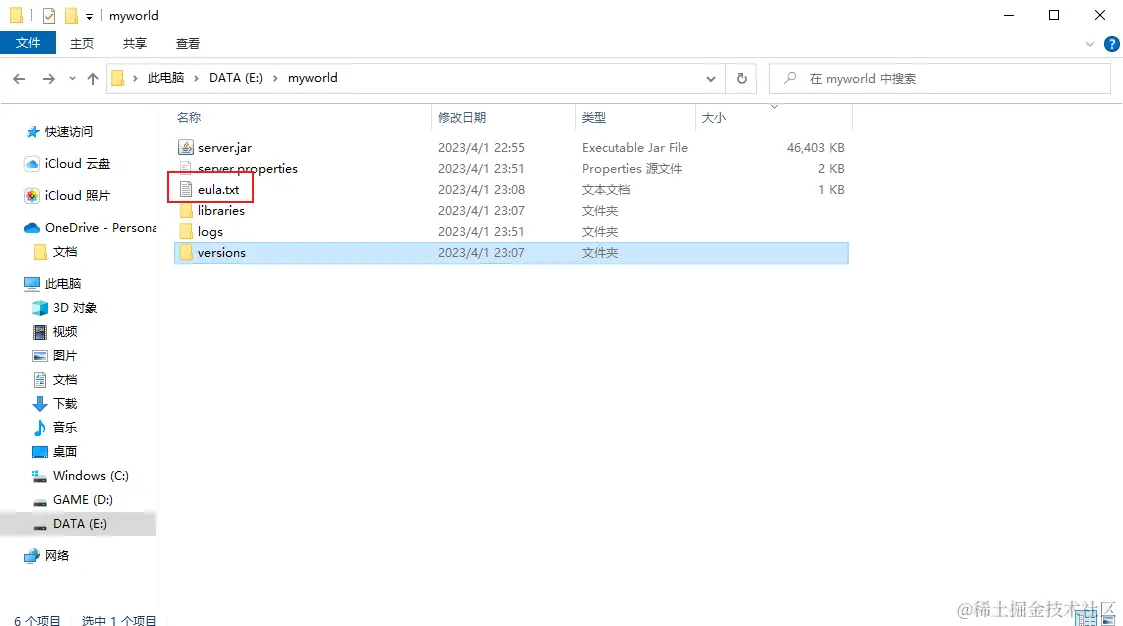Click inside the myworld search box
1123x626 pixels.
point(940,79)
